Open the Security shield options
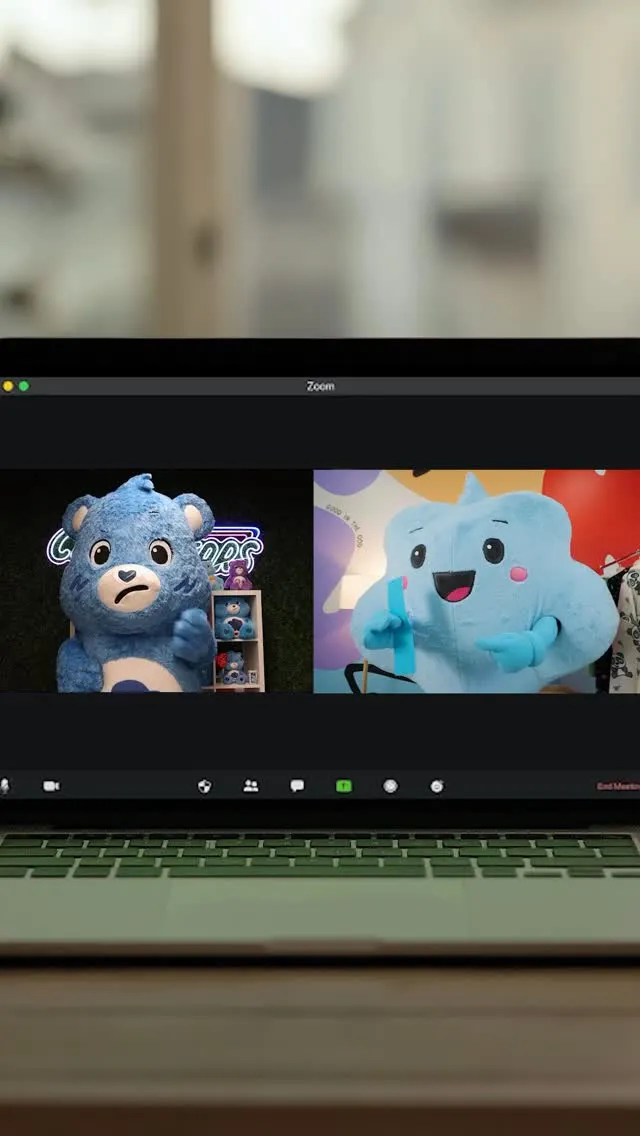Image resolution: width=640 pixels, height=1136 pixels. [x=204, y=786]
